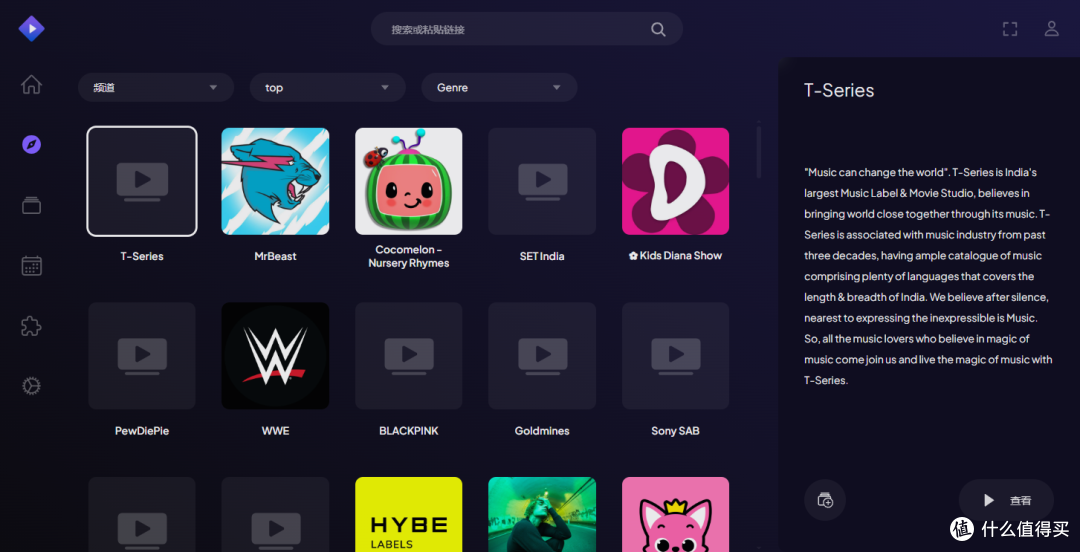Select the Sony SAB placeholder thumbnail
The height and width of the screenshot is (552, 1080).
(x=676, y=356)
